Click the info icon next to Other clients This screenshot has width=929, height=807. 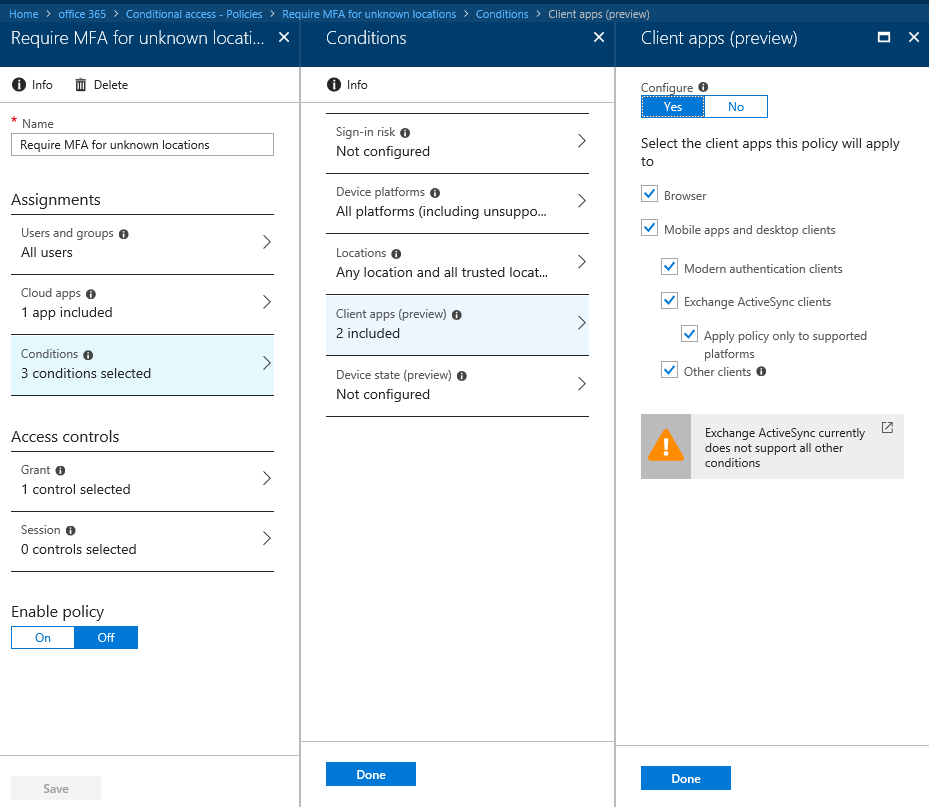coord(761,372)
